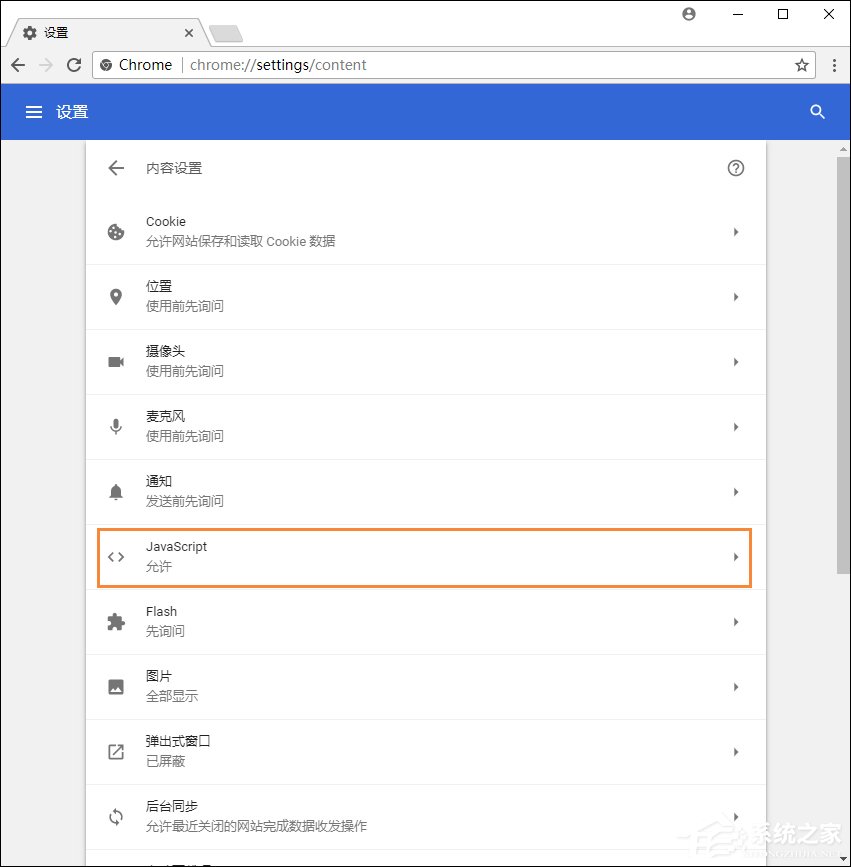Click the Cookie settings icon
The height and width of the screenshot is (867, 851).
(x=115, y=231)
